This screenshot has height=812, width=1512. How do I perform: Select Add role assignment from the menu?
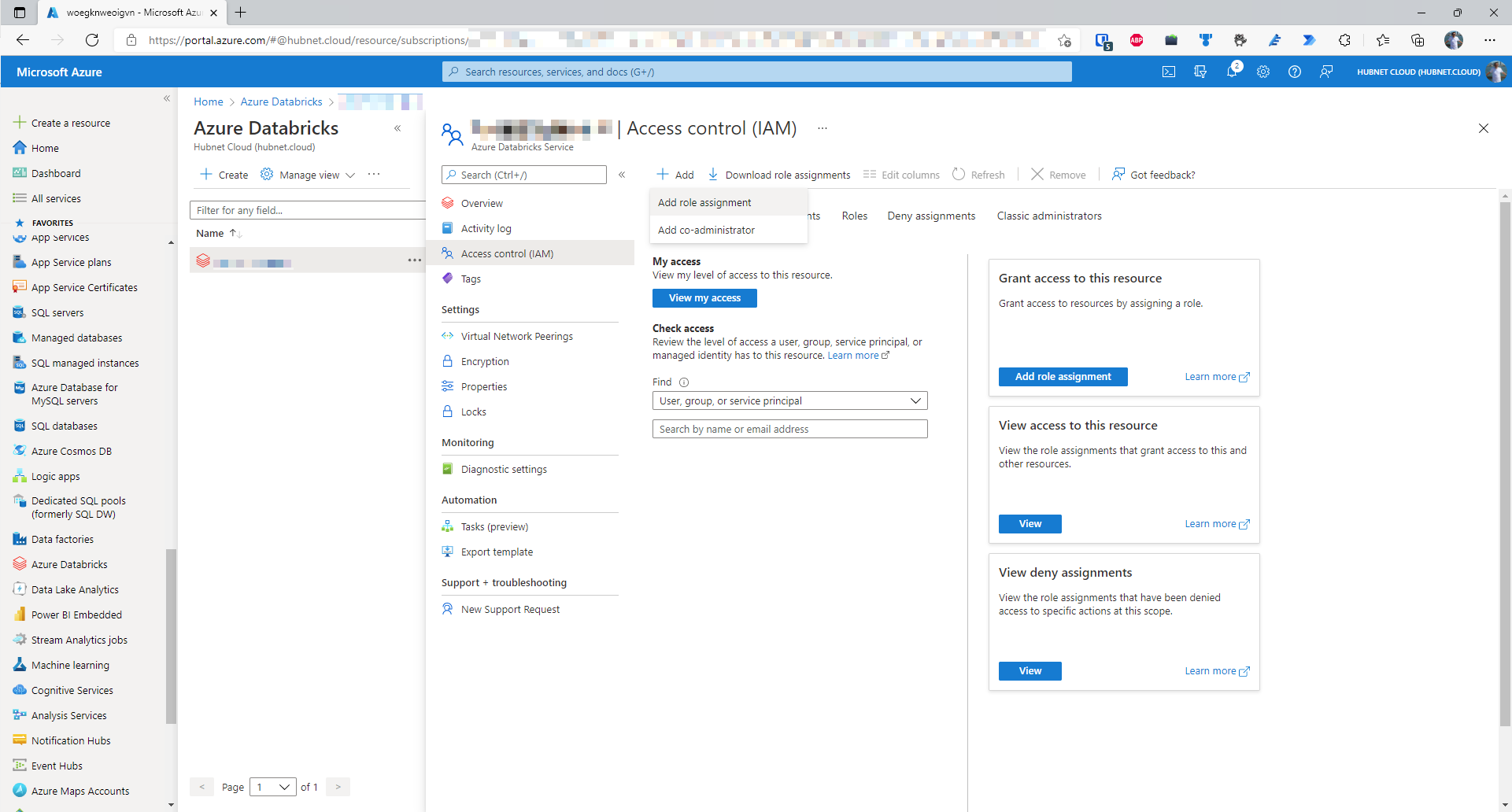(x=704, y=202)
